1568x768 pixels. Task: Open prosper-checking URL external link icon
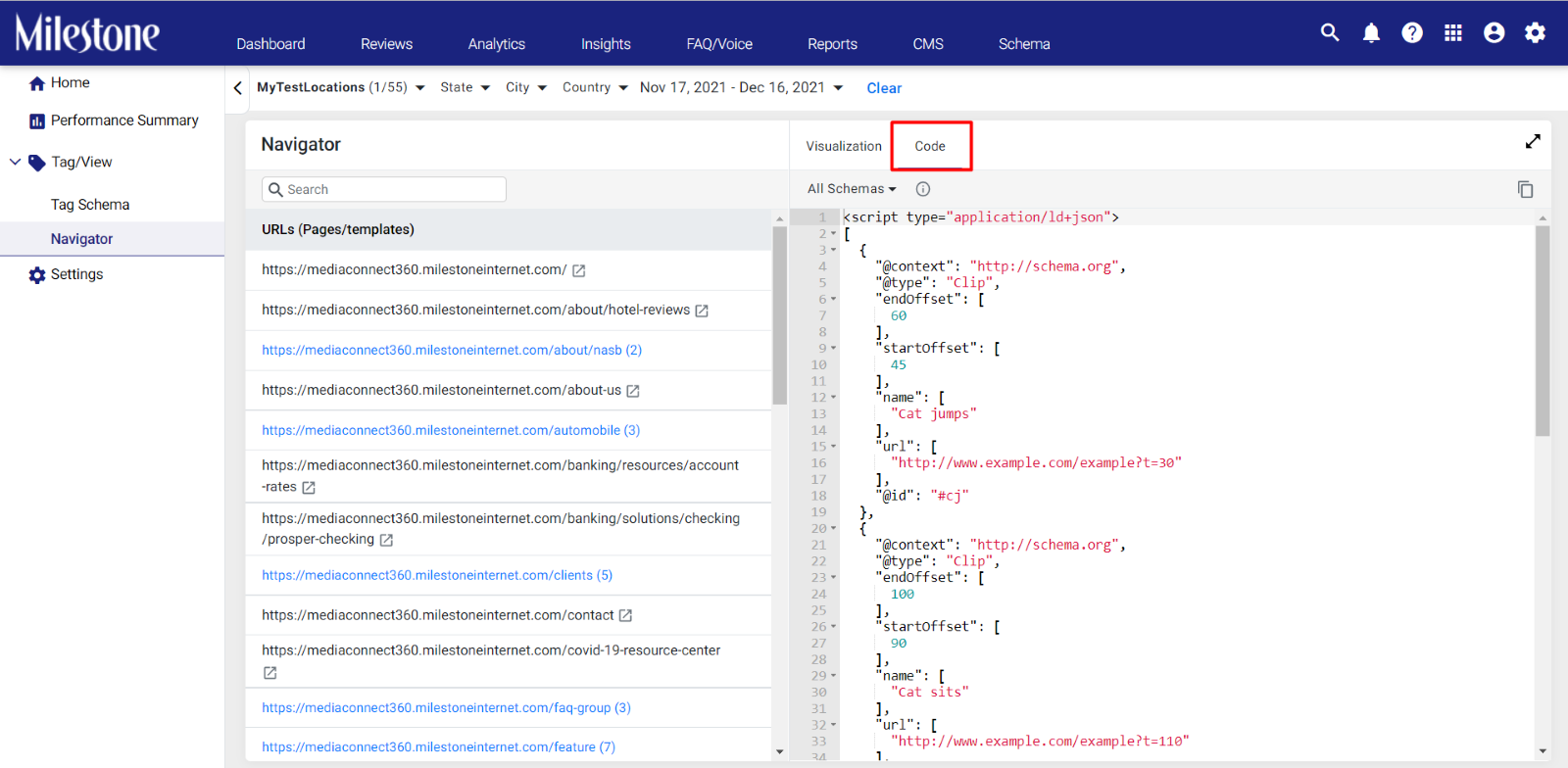(386, 540)
